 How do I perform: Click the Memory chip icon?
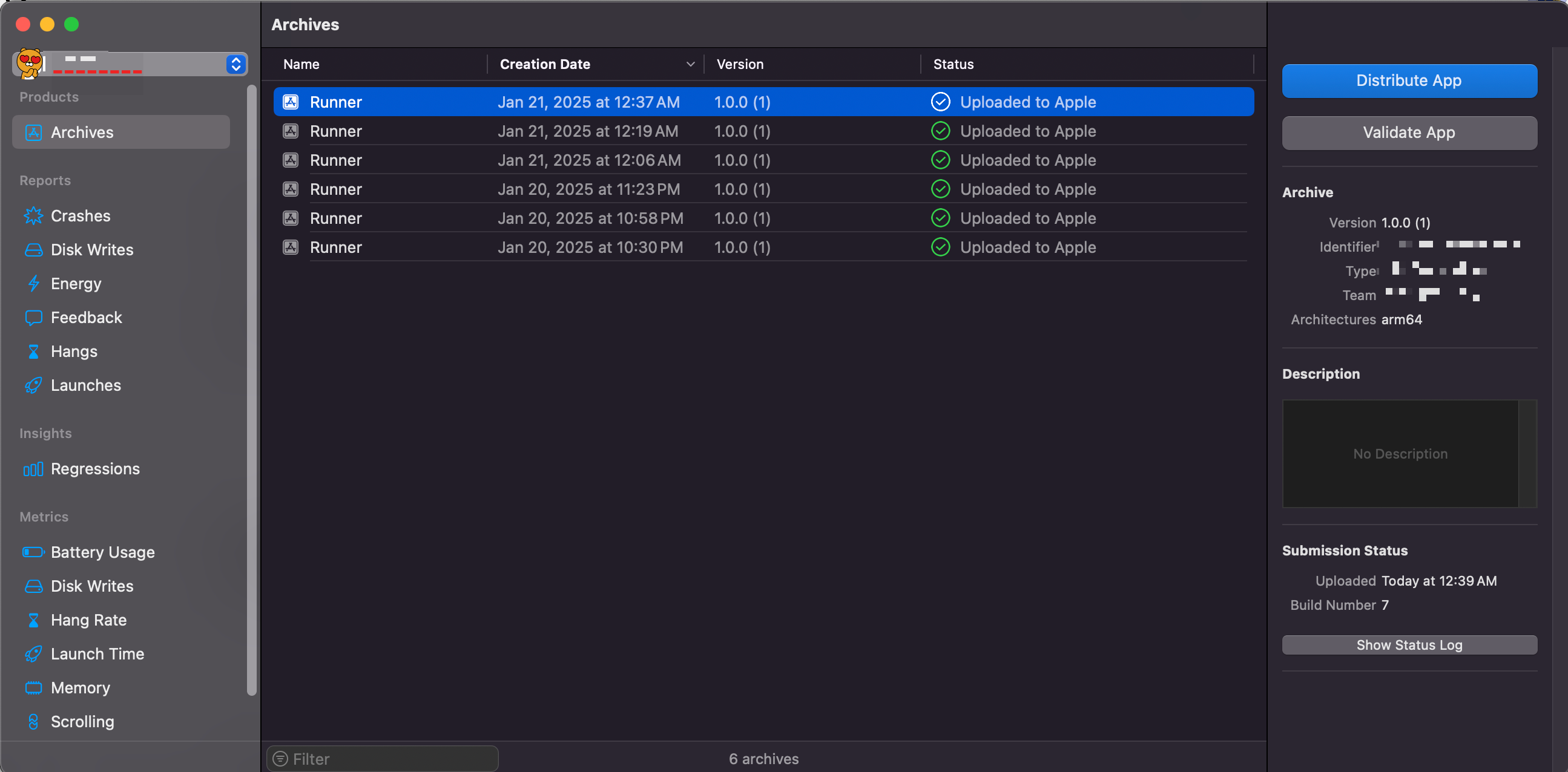pyautogui.click(x=33, y=688)
